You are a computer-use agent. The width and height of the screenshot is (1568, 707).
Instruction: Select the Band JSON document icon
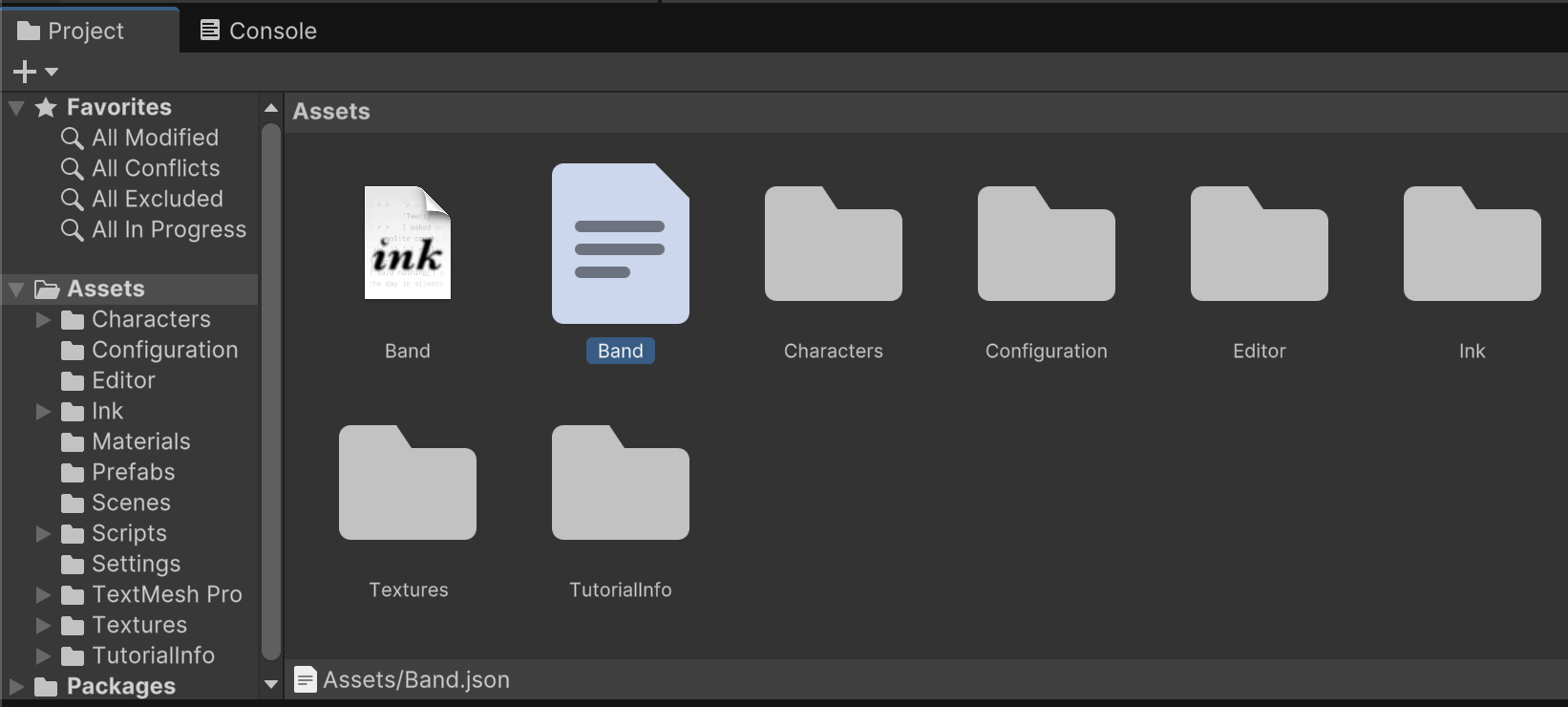[620, 244]
